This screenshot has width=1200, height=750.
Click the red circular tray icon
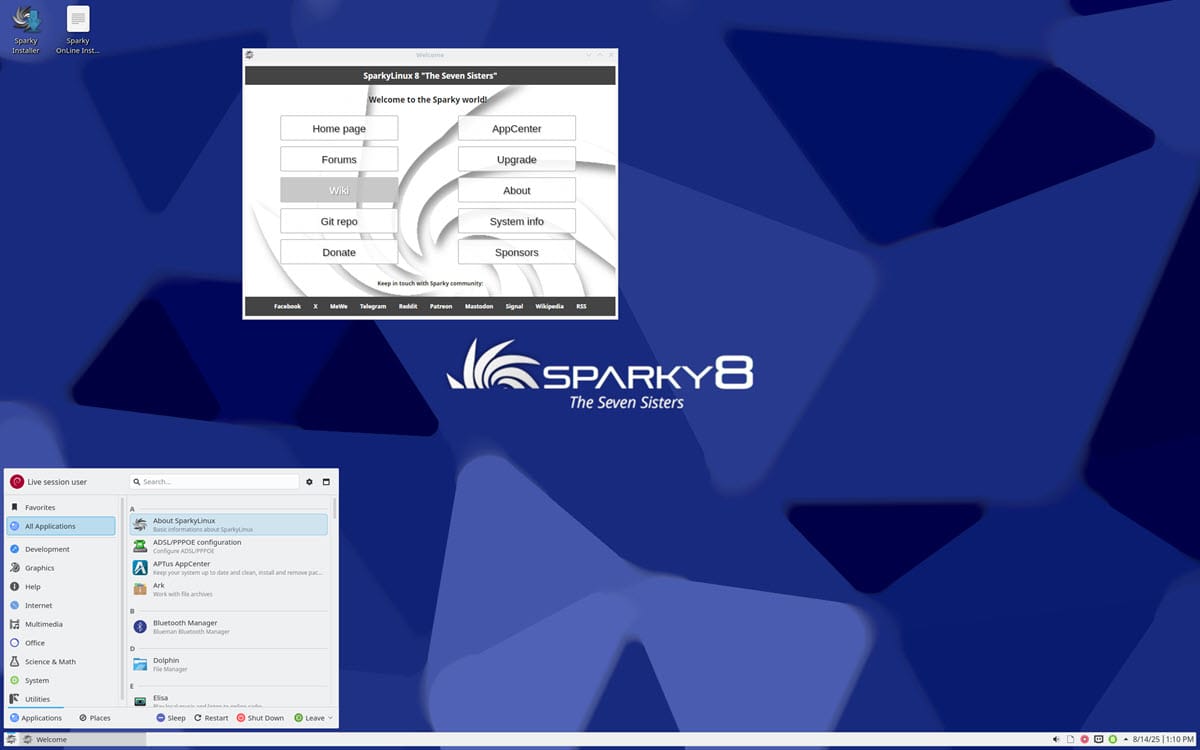click(1085, 740)
